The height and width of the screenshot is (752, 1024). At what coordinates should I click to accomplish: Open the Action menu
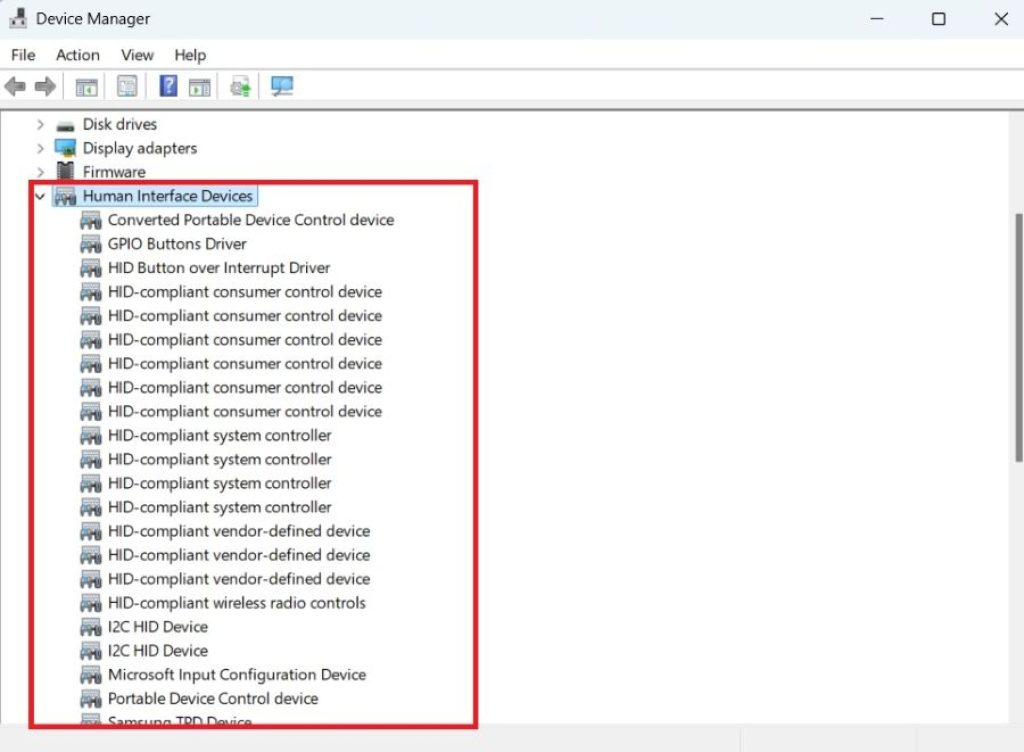pyautogui.click(x=78, y=55)
